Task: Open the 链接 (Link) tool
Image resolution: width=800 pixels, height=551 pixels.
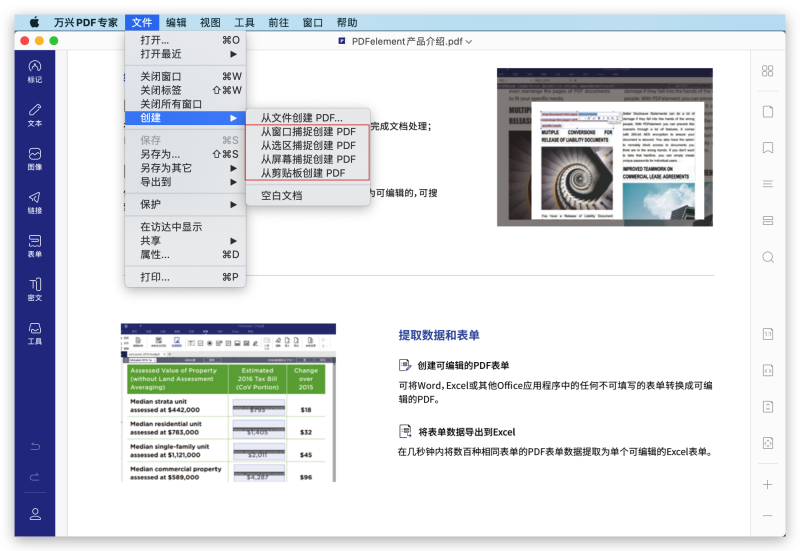Action: pyautogui.click(x=35, y=202)
